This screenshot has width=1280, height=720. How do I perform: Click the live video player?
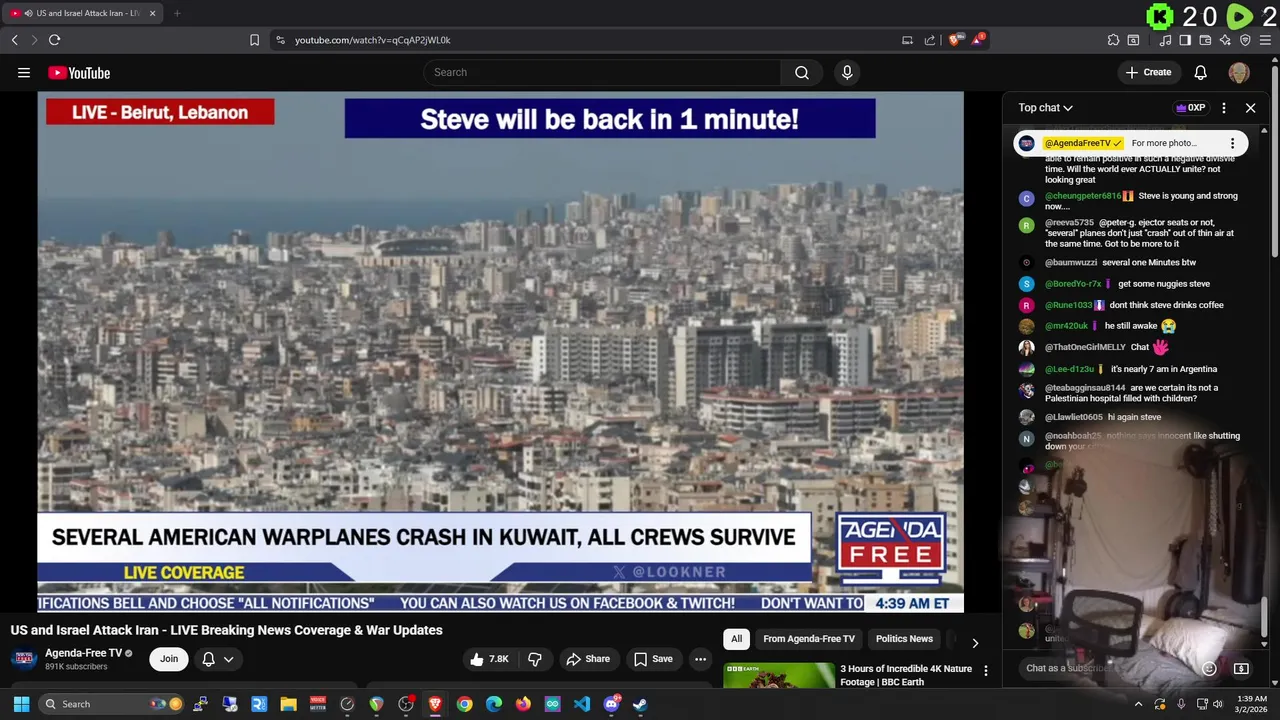pos(500,352)
